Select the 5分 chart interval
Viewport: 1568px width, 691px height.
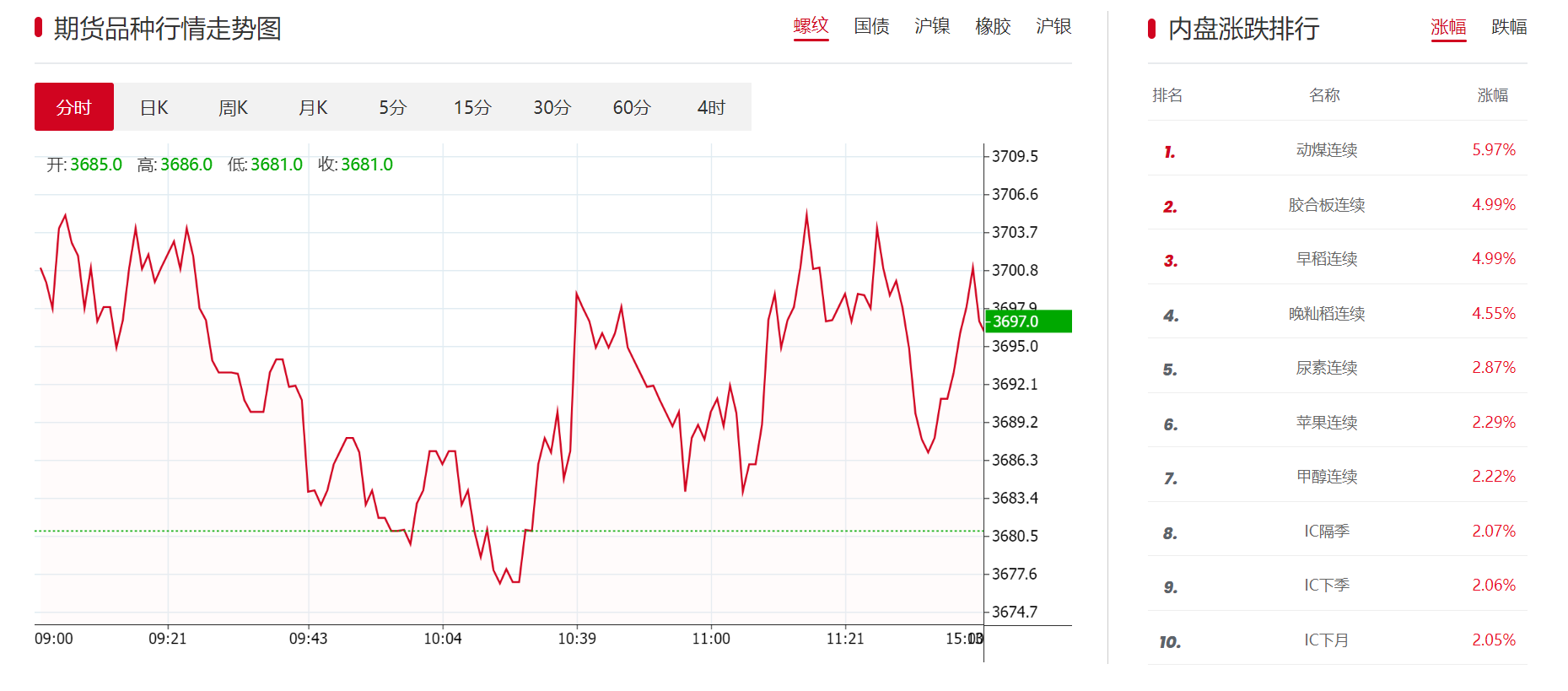click(392, 107)
